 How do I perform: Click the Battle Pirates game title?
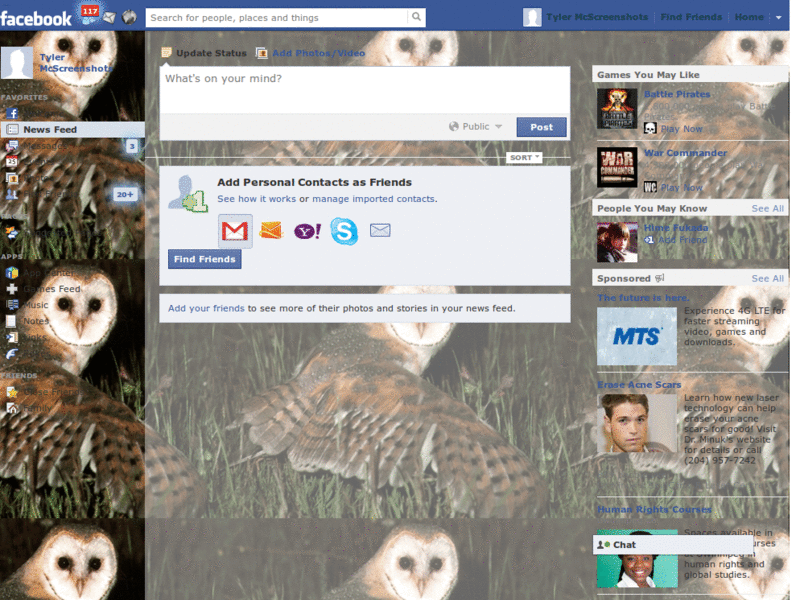point(677,94)
